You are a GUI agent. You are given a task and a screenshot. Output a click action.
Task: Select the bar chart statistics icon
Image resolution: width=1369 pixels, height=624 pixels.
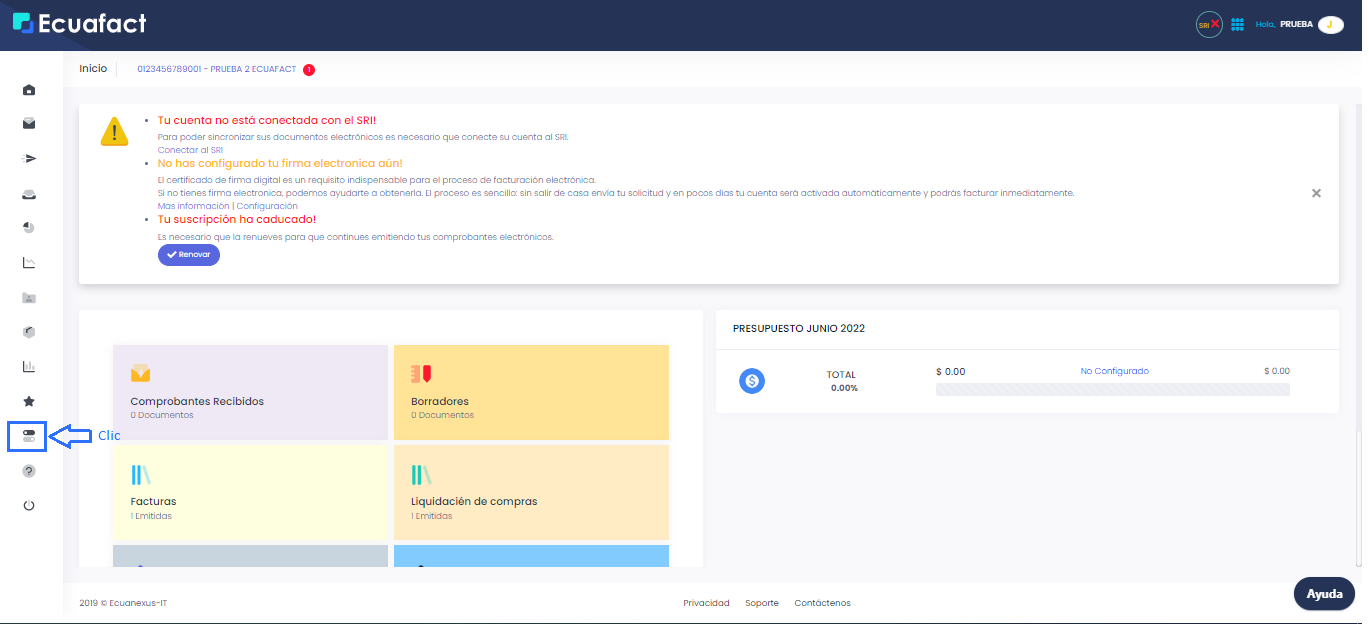(28, 366)
